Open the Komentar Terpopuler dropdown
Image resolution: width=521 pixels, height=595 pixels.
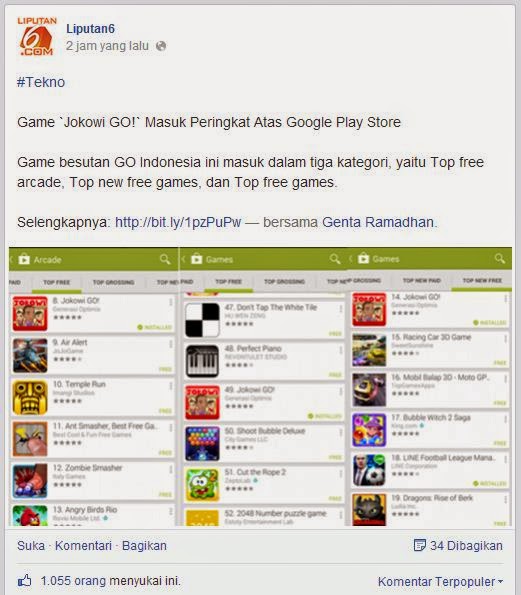[x=440, y=581]
